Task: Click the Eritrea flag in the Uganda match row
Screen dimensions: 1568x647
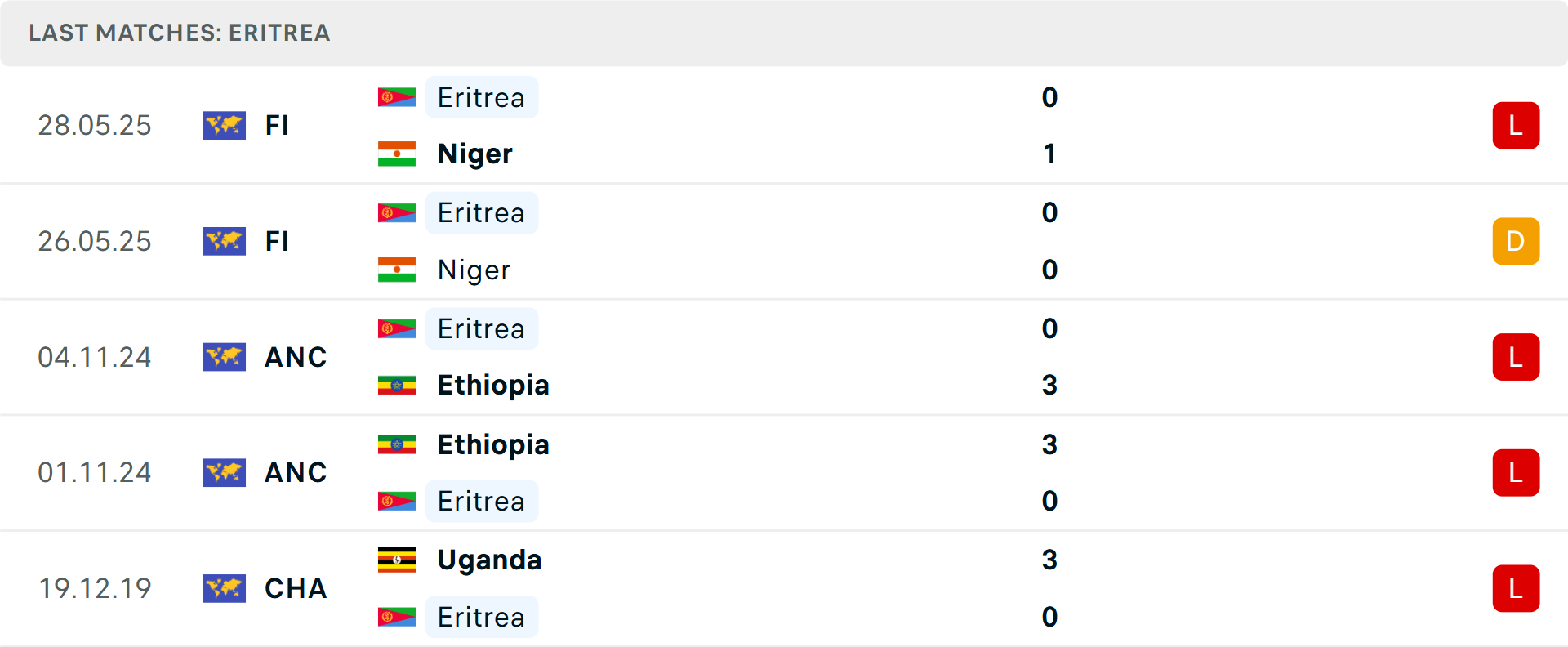Action: [x=398, y=617]
